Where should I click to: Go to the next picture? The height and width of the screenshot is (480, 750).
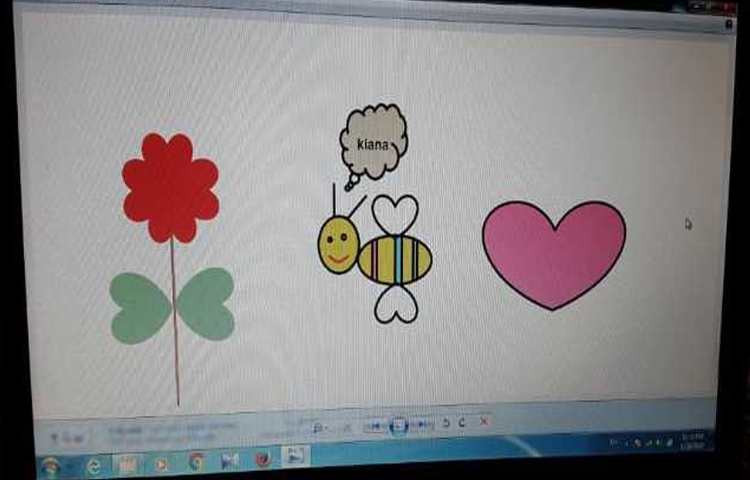[422, 425]
